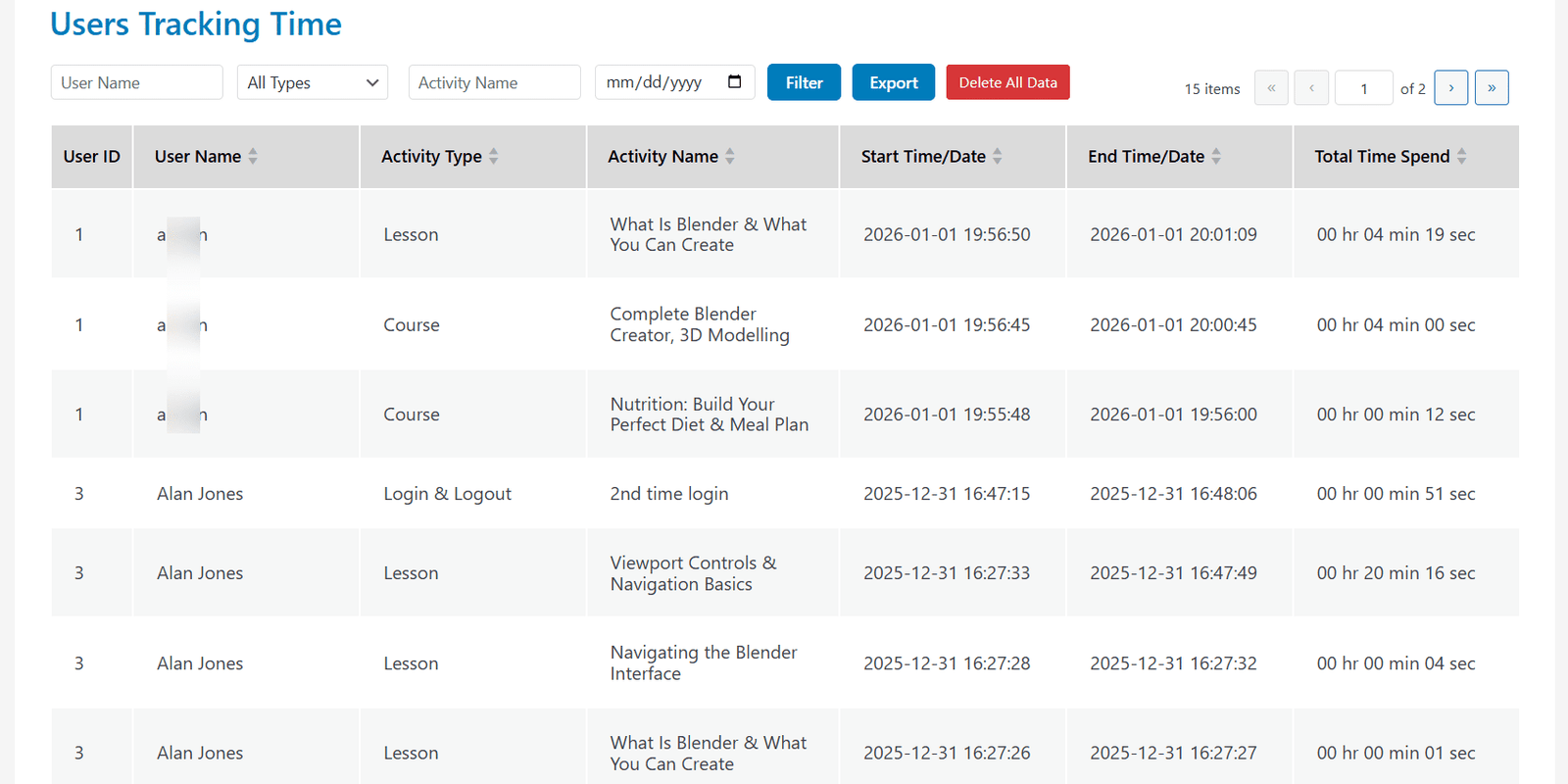
Task: Click total time 00 hr 00 min 12 sec
Action: click(1396, 415)
